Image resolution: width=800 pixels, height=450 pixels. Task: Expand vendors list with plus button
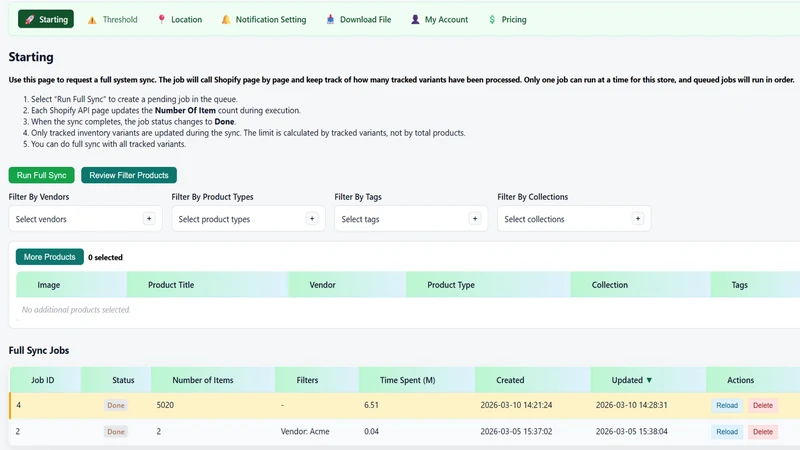coord(149,219)
